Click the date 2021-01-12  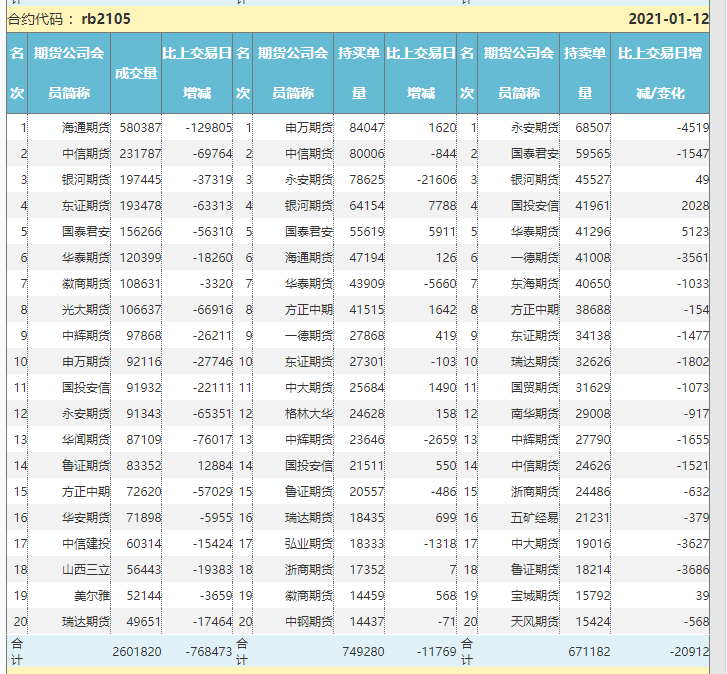669,19
